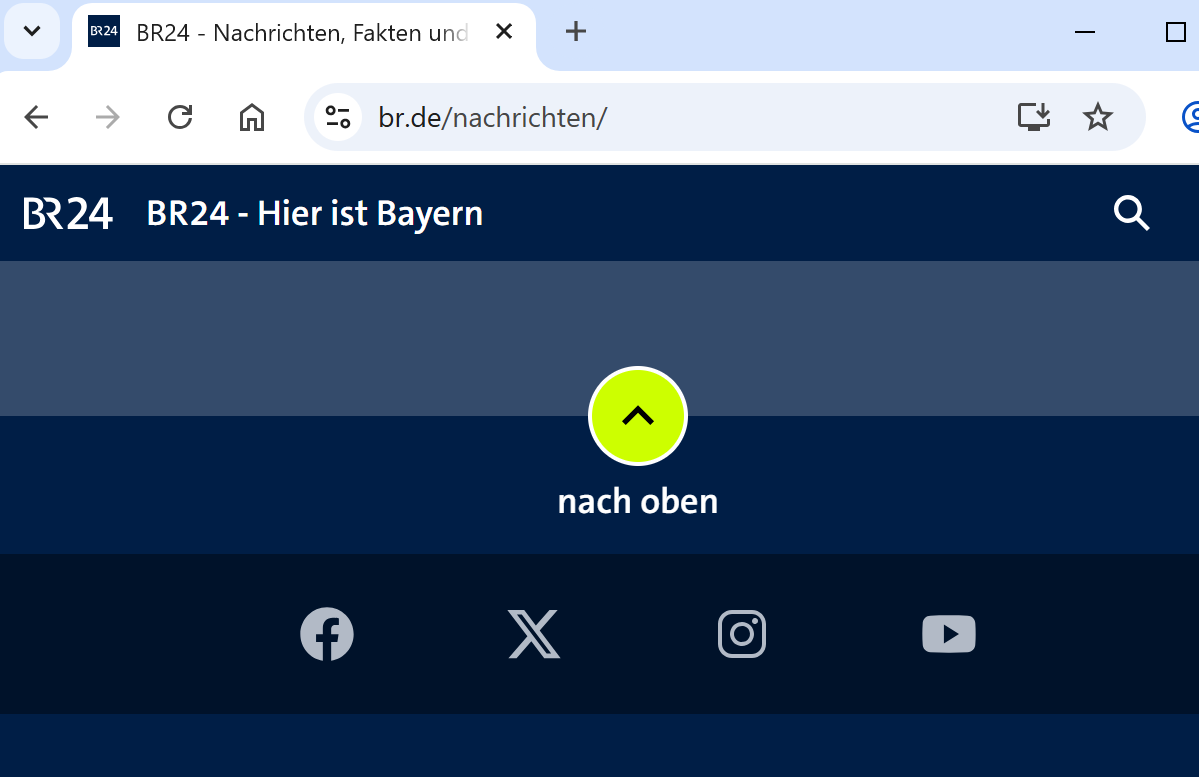The image size is (1199, 777).
Task: Click the browser forward arrow
Action: (x=108, y=118)
